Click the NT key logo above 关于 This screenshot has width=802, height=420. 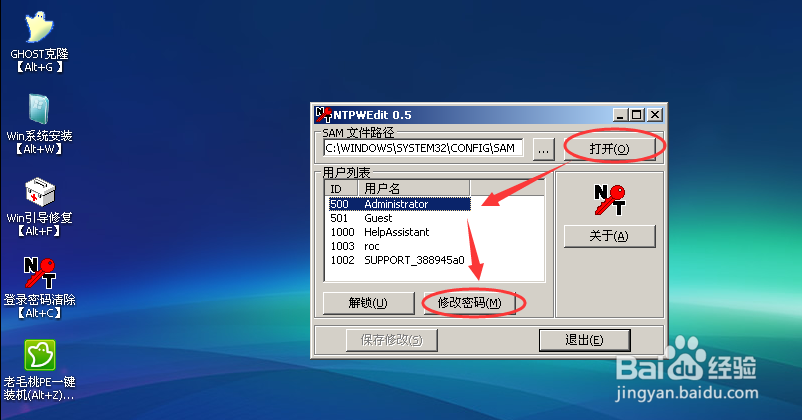610,200
